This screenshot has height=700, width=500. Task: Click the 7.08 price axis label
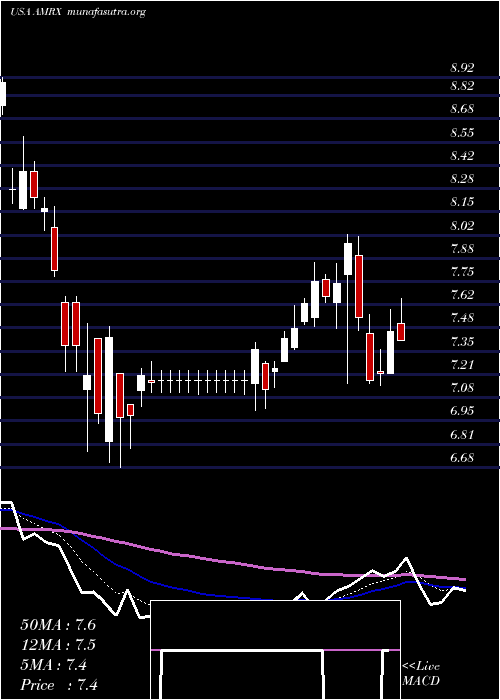click(462, 388)
